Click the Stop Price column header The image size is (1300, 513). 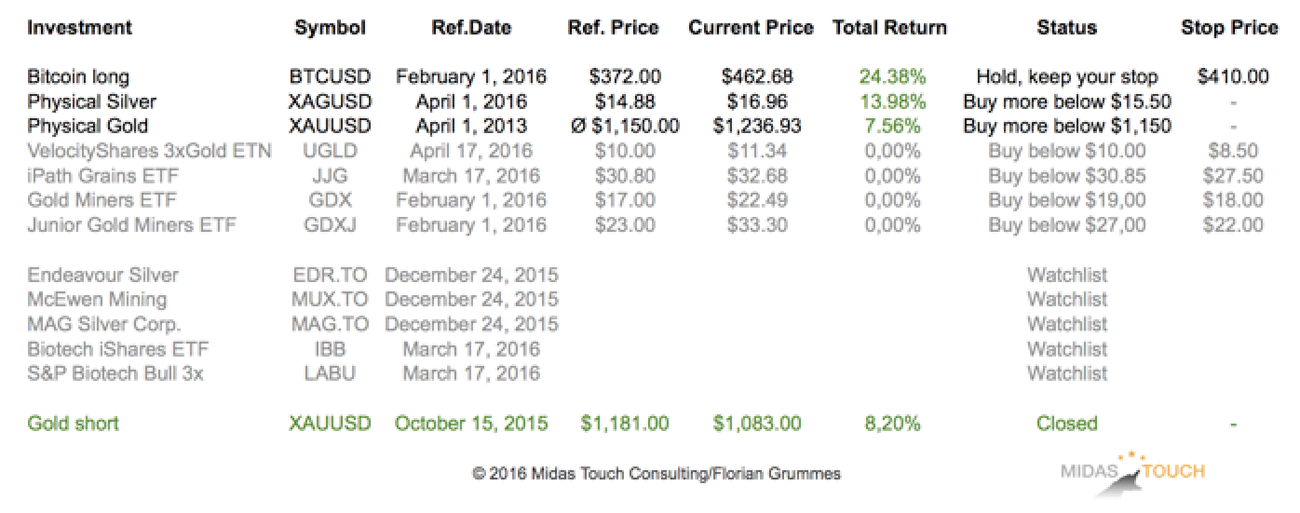[1229, 28]
